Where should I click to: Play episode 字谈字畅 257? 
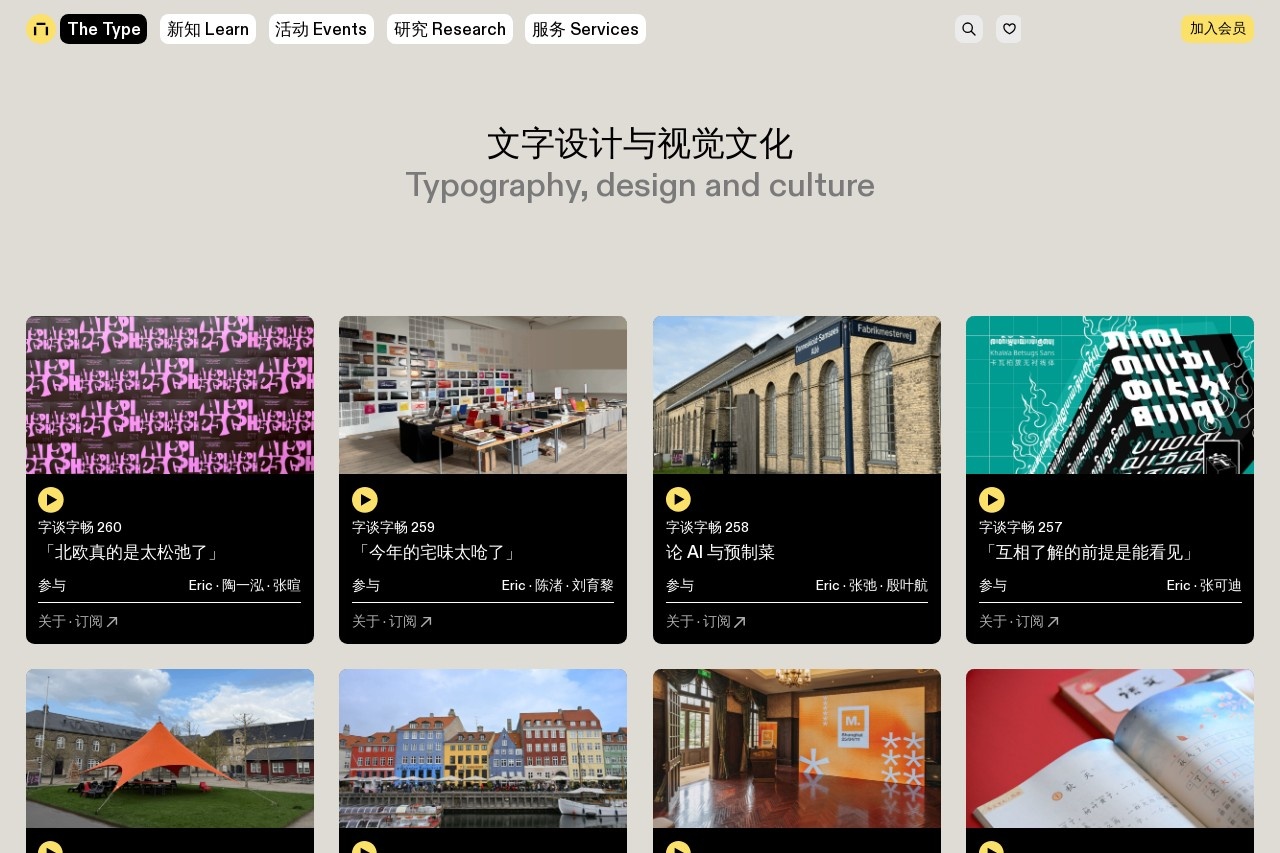[x=992, y=500]
